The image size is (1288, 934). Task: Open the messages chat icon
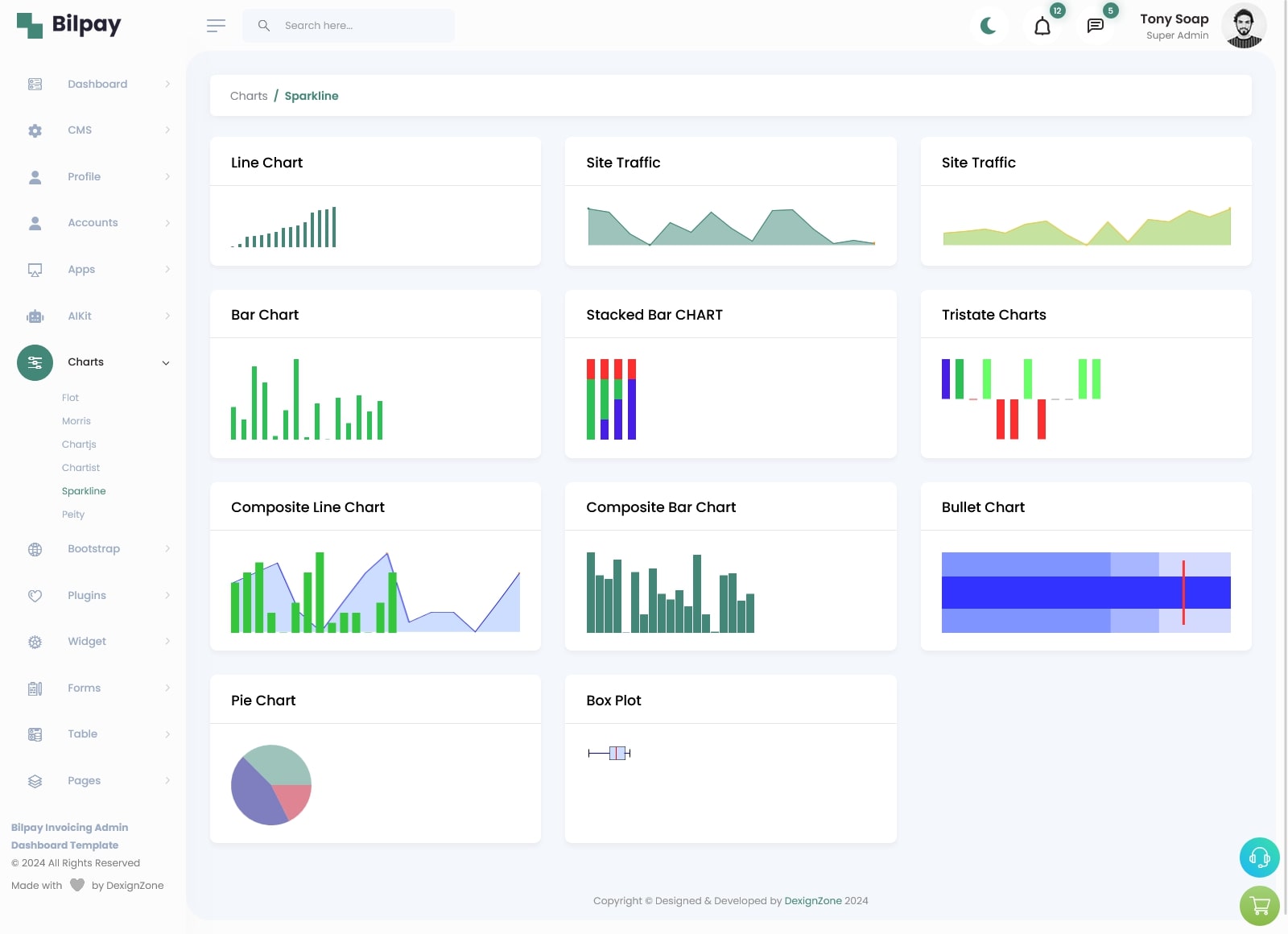1095,27
